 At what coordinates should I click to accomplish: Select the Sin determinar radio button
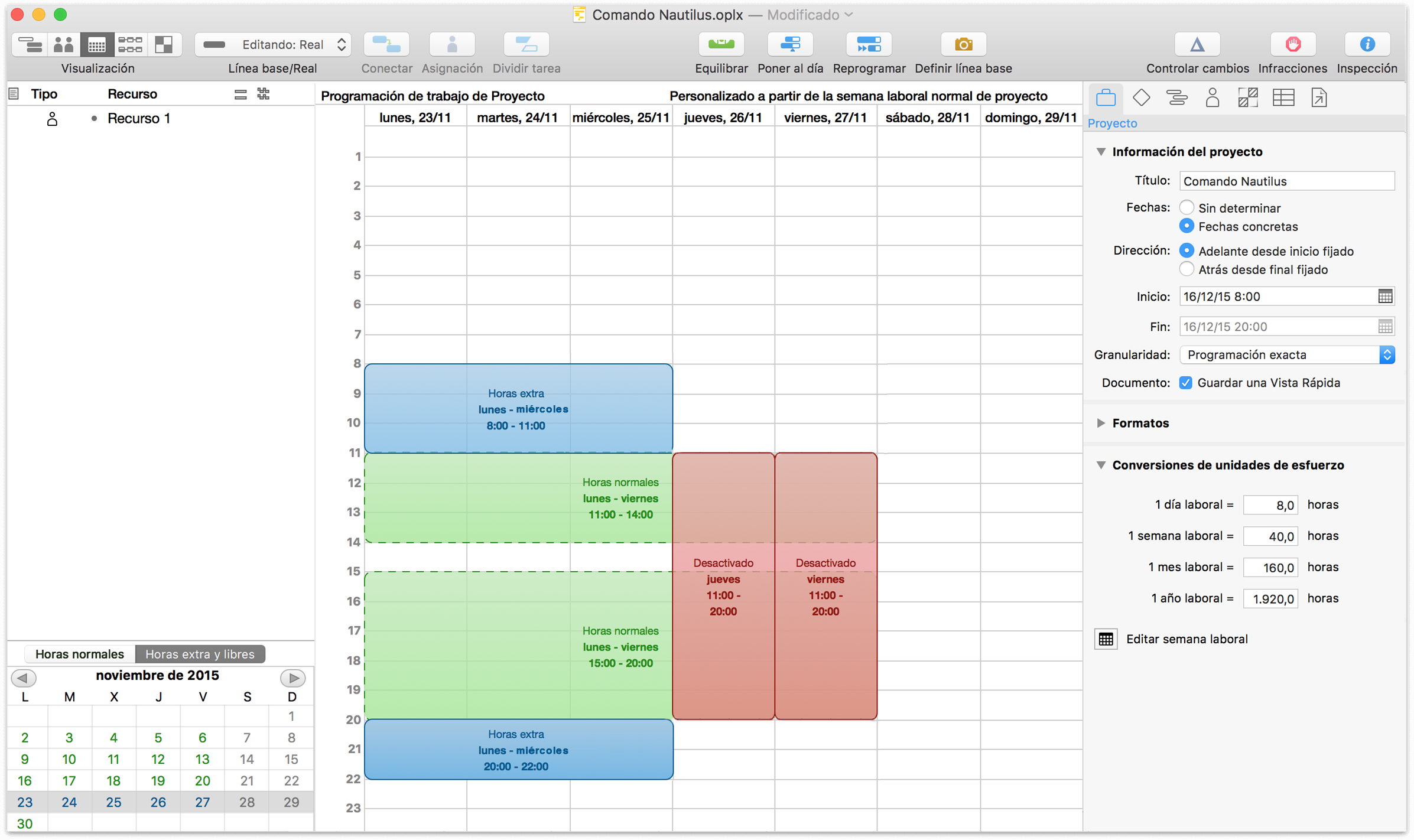pos(1187,207)
